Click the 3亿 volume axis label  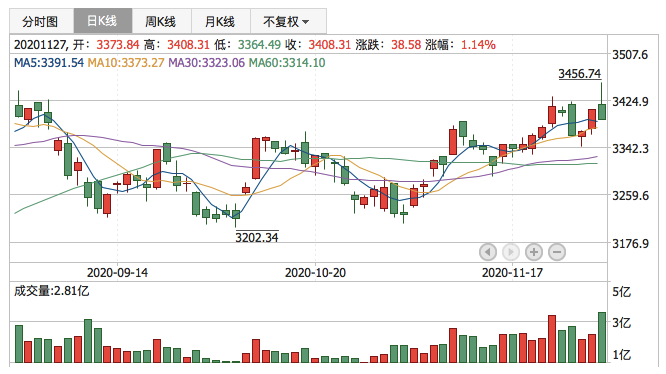[621, 323]
